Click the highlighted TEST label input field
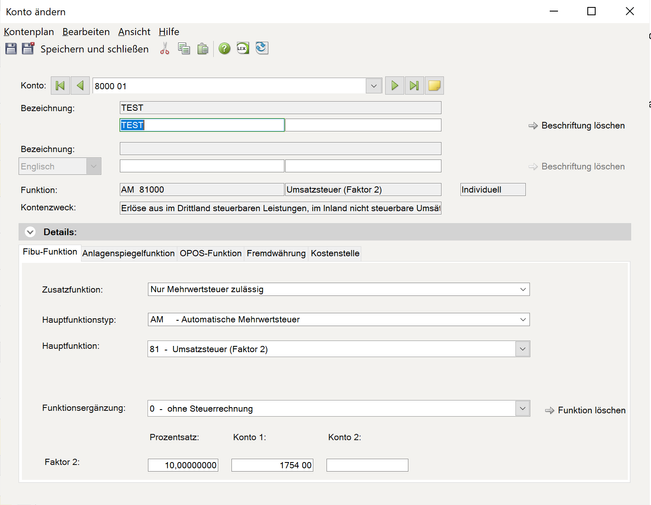 coord(202,125)
